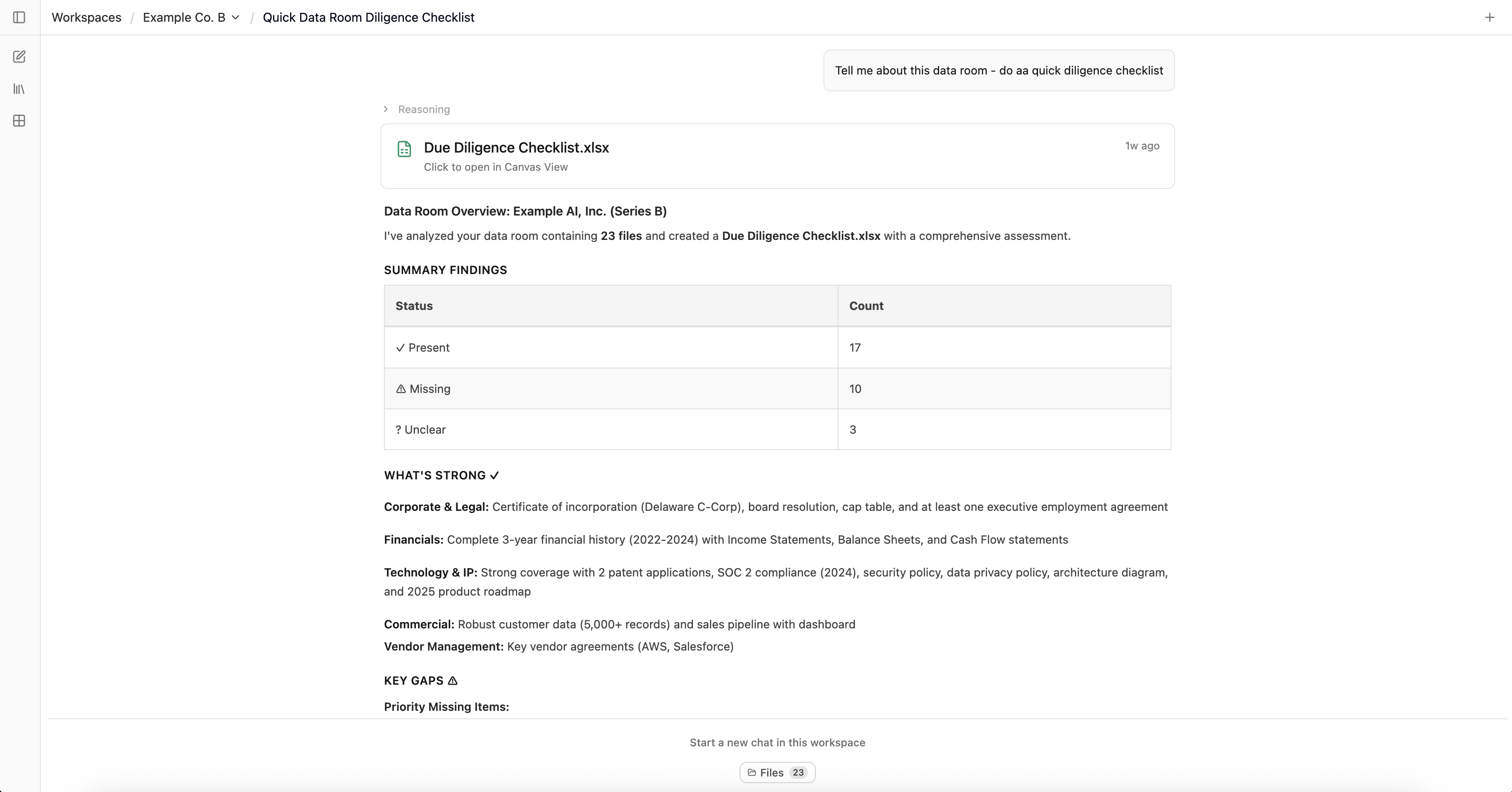Click the folder icon inside the Files button
Image resolution: width=1512 pixels, height=792 pixels.
tap(753, 772)
